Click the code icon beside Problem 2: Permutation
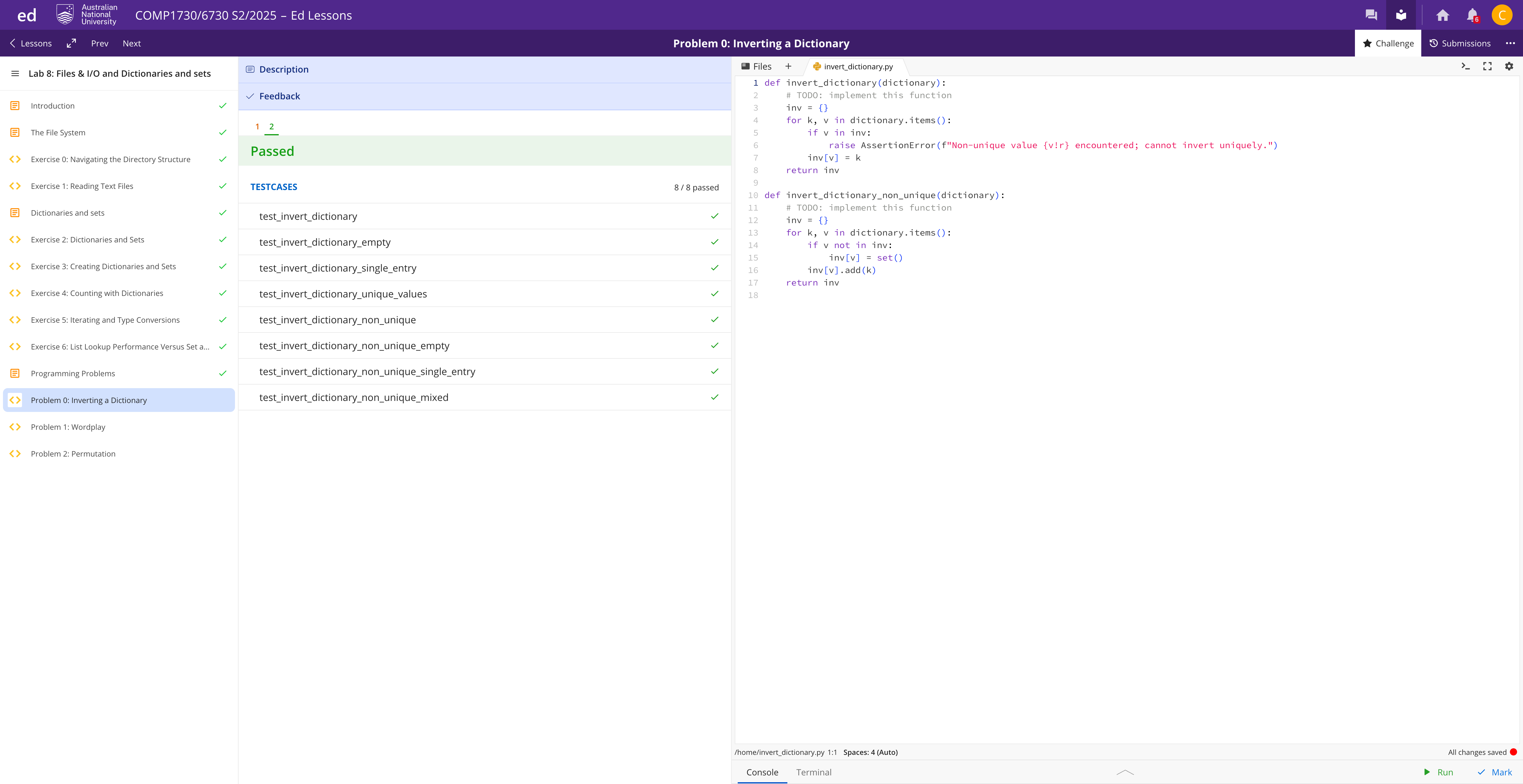Image resolution: width=1523 pixels, height=784 pixels. (15, 454)
